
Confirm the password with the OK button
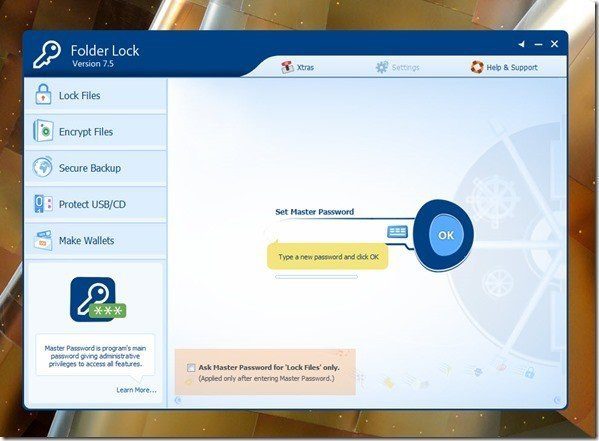click(446, 235)
